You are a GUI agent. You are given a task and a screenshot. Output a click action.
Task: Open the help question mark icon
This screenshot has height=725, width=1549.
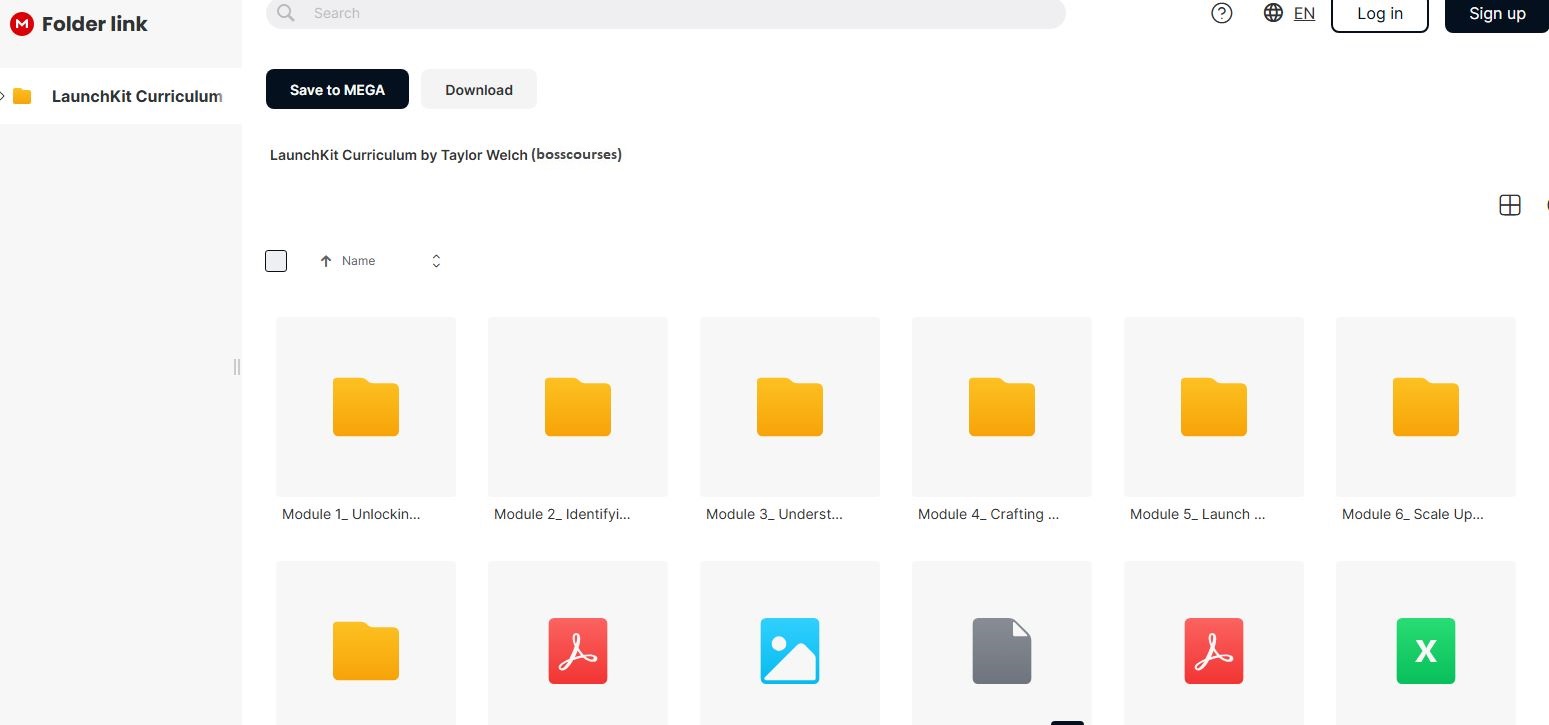point(1221,13)
